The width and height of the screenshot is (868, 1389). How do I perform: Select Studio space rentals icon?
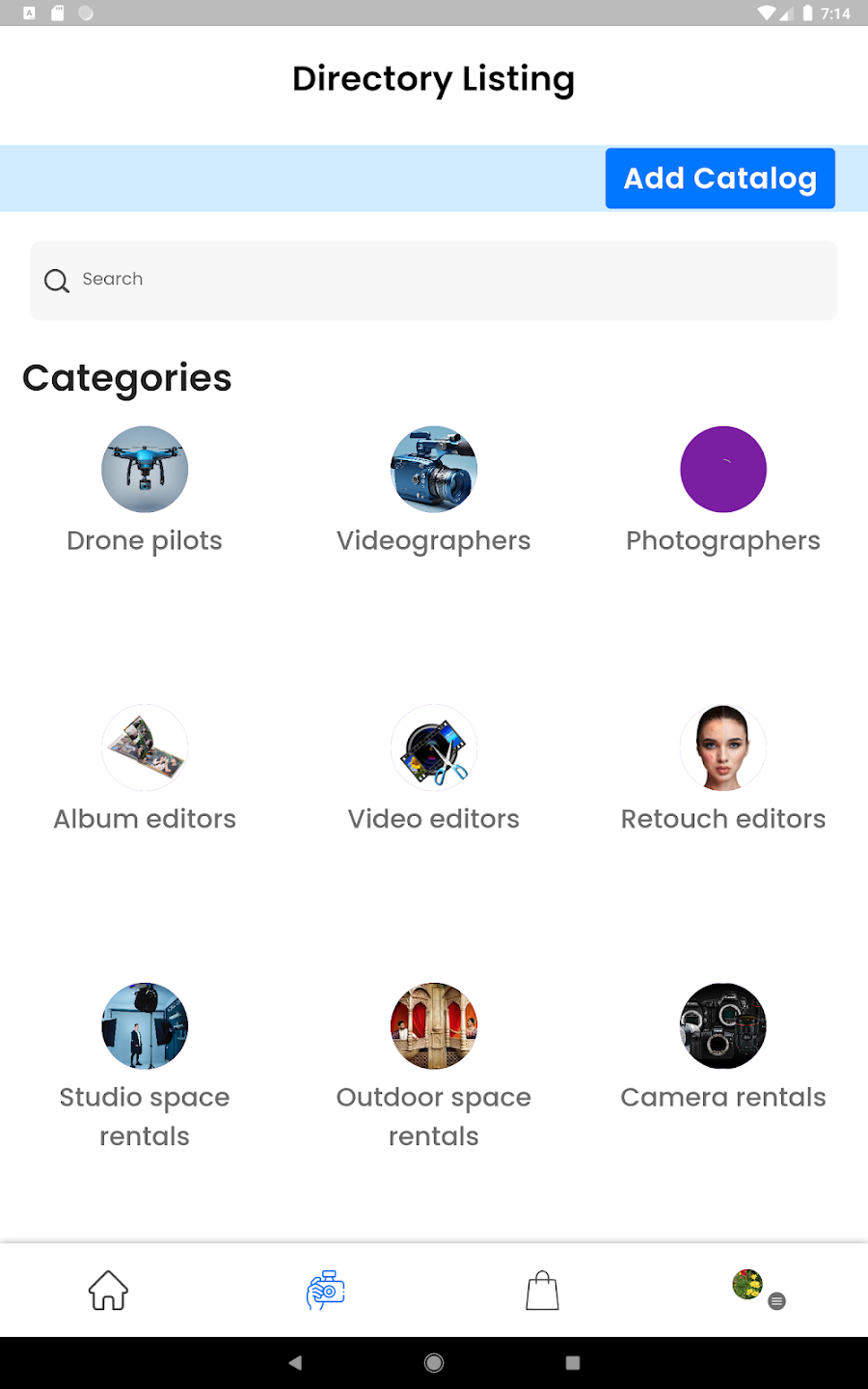click(145, 1025)
